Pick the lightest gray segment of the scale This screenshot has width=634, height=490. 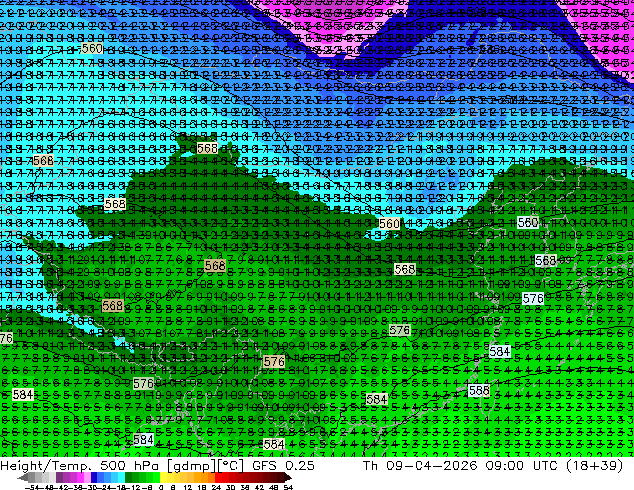pos(52,477)
